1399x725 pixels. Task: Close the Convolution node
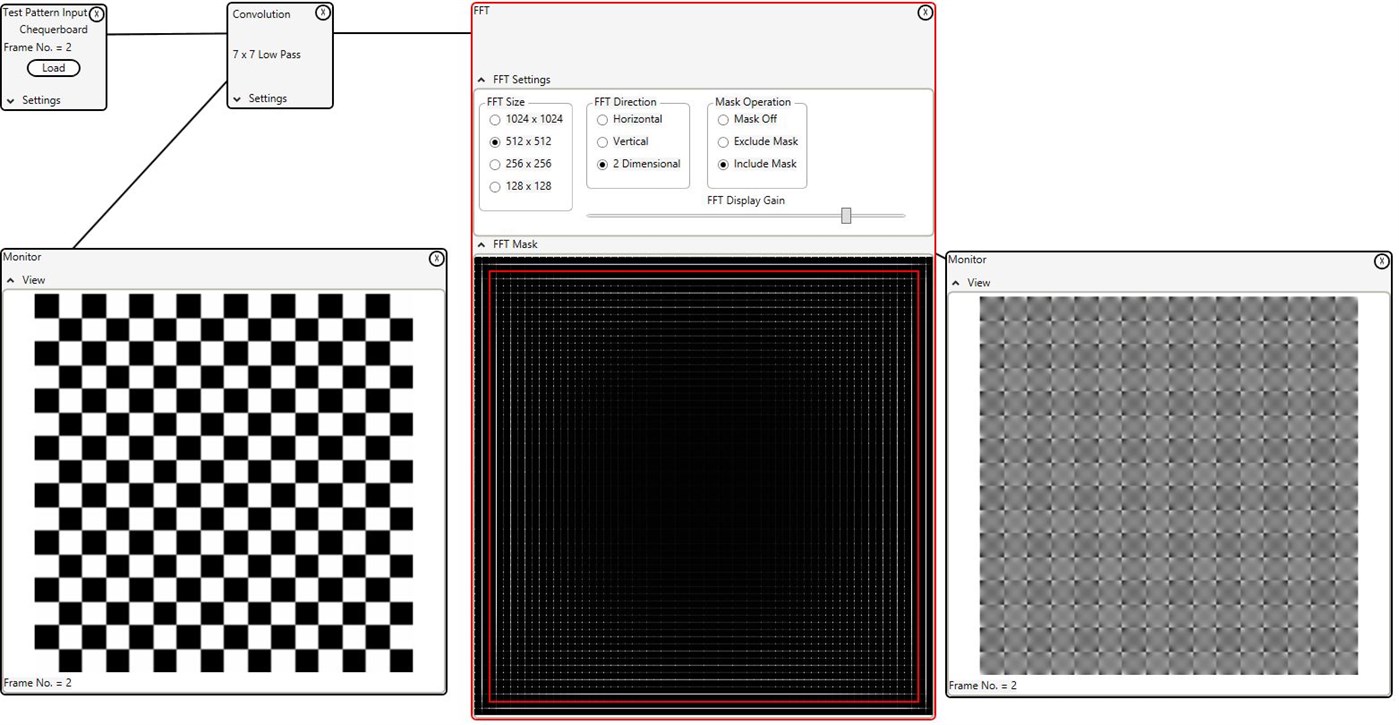click(x=322, y=12)
